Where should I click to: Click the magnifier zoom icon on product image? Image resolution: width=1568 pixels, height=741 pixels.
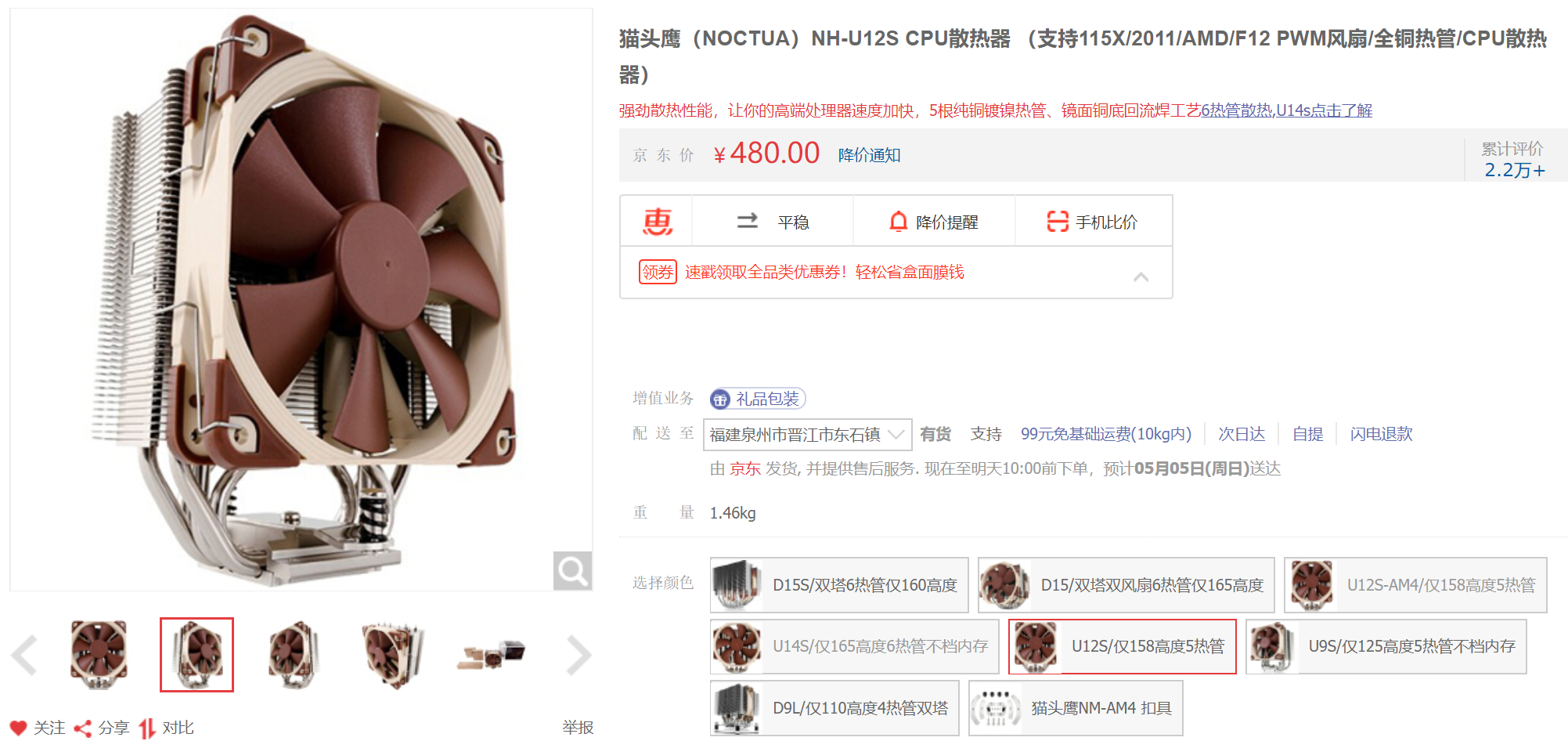[572, 570]
